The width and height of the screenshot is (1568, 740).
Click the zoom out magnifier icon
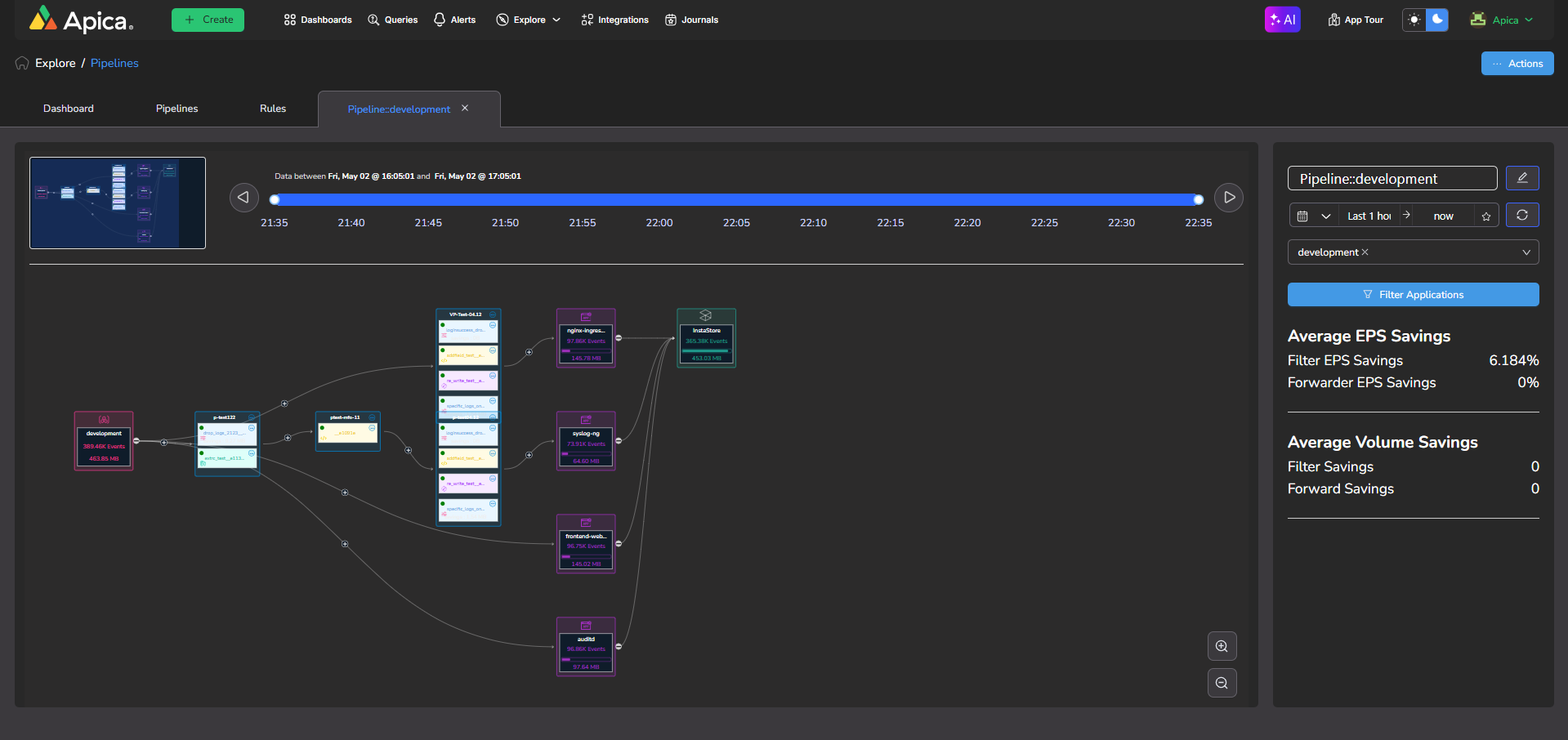(1222, 683)
